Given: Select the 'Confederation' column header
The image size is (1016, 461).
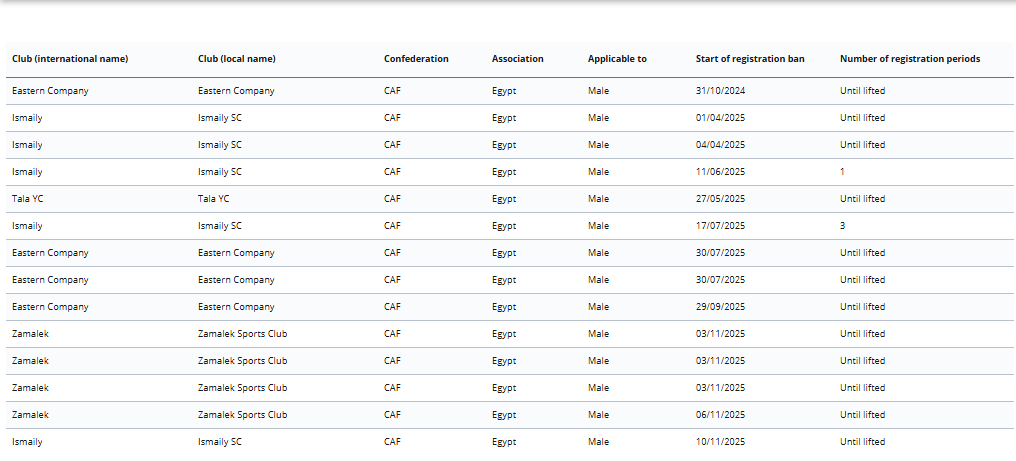Looking at the screenshot, I should click(x=416, y=59).
